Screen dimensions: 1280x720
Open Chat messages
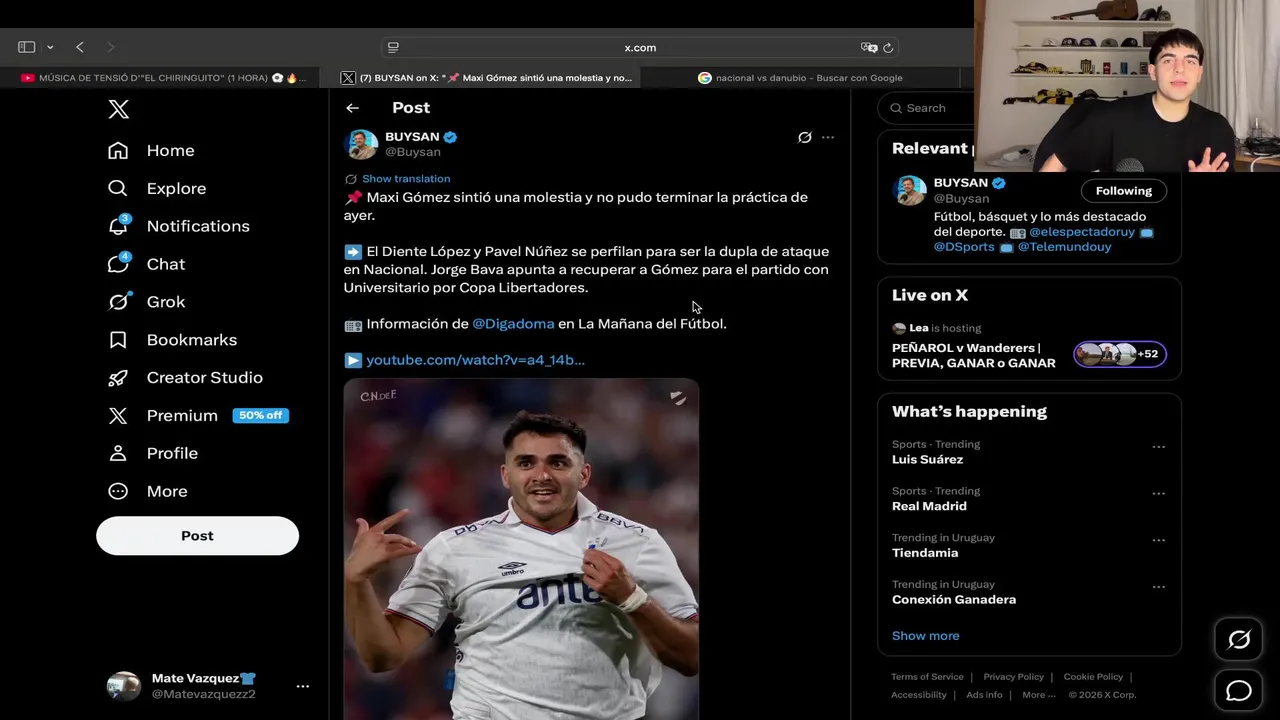146,264
